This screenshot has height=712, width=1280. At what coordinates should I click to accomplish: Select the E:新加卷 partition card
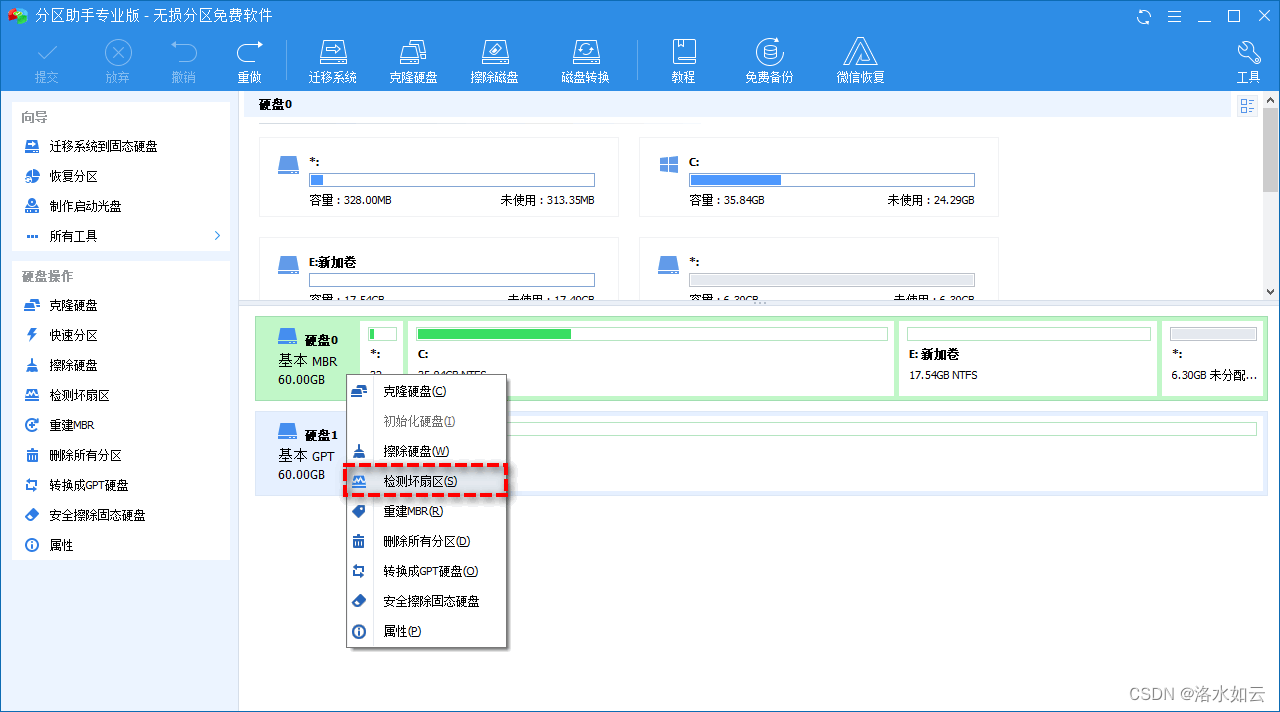(x=439, y=268)
